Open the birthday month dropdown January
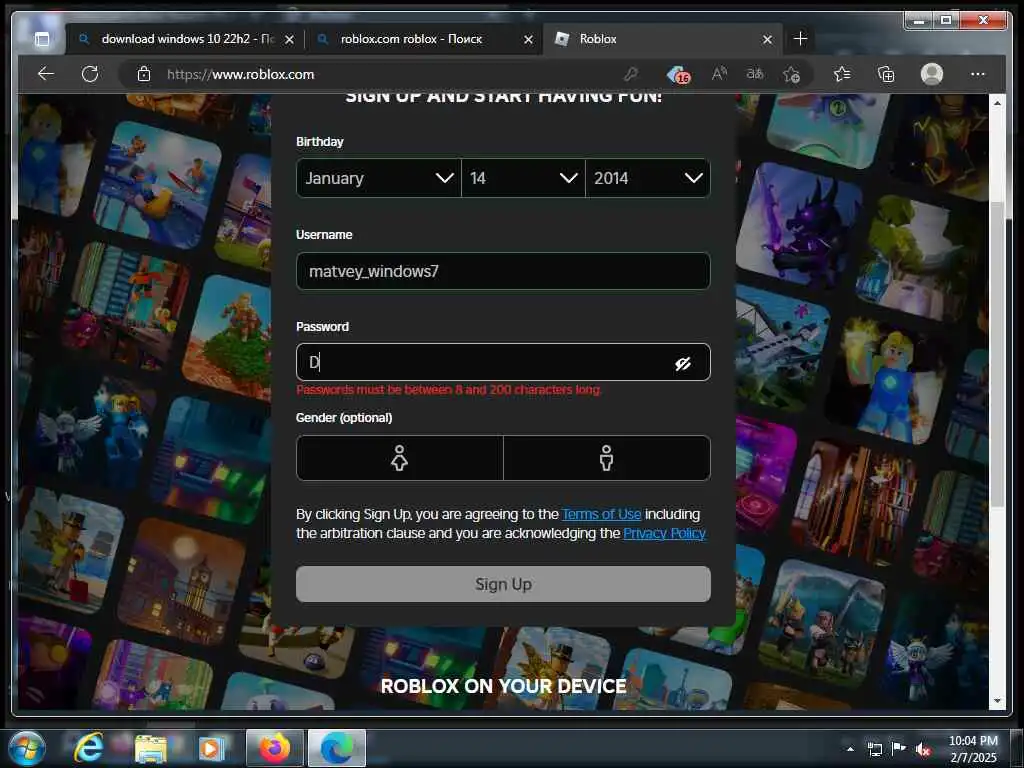 [x=379, y=178]
